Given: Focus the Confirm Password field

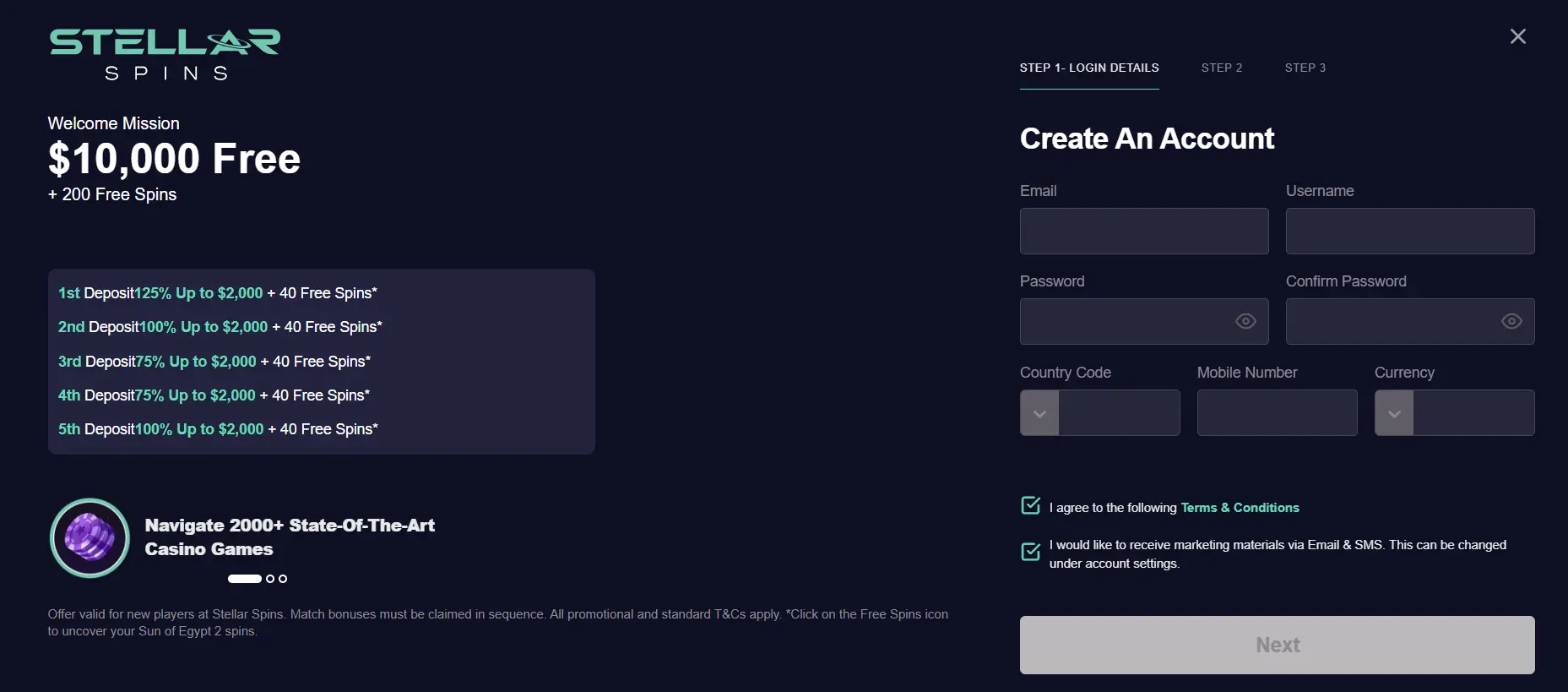Looking at the screenshot, I should (1410, 321).
